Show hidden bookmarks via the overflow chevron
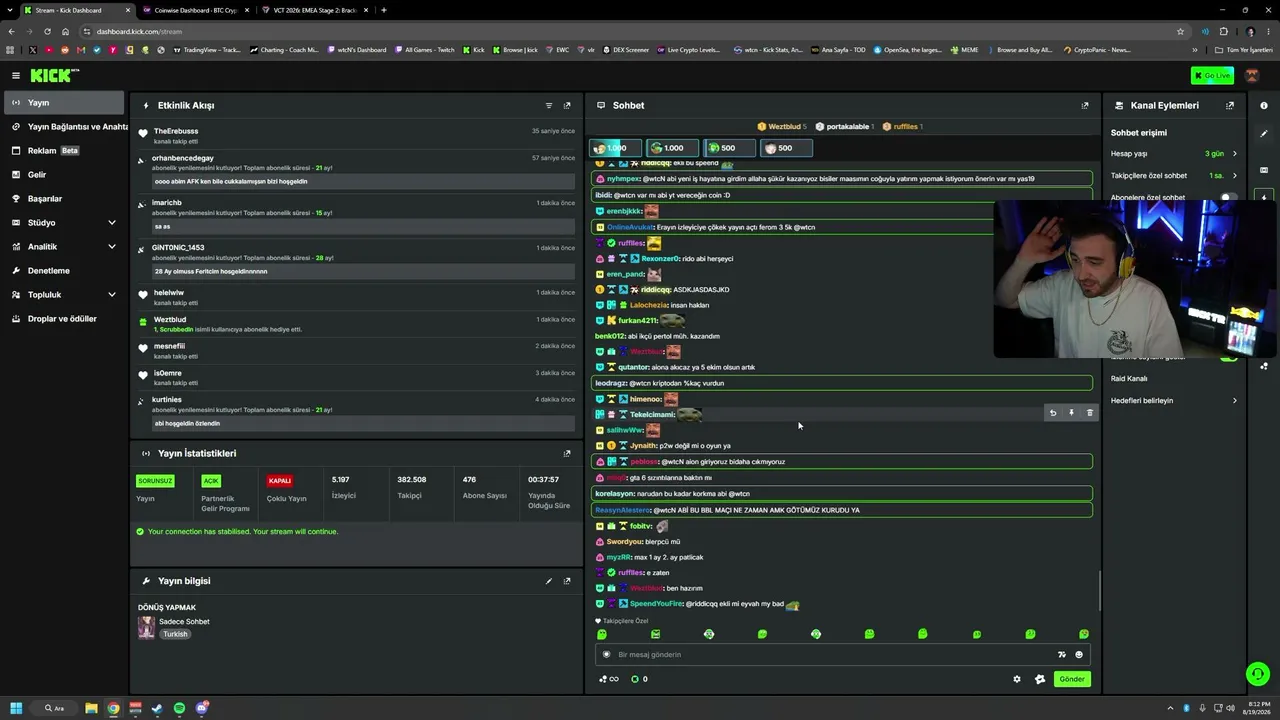1280x720 pixels. click(x=1195, y=50)
